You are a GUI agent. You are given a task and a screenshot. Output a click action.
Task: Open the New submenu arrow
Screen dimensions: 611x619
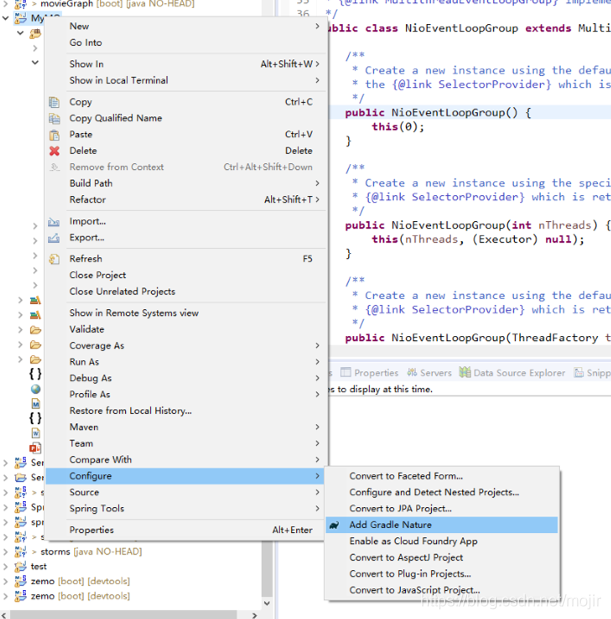(x=317, y=26)
